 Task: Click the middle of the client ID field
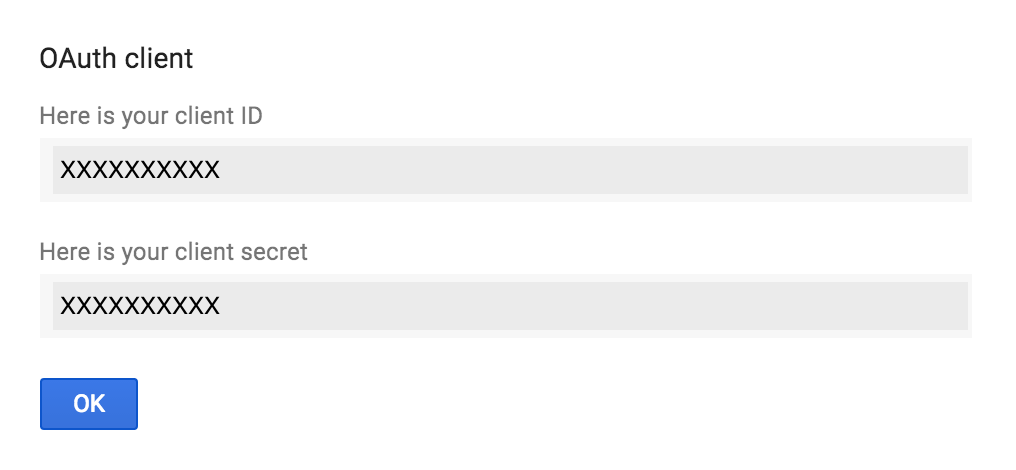click(x=510, y=170)
